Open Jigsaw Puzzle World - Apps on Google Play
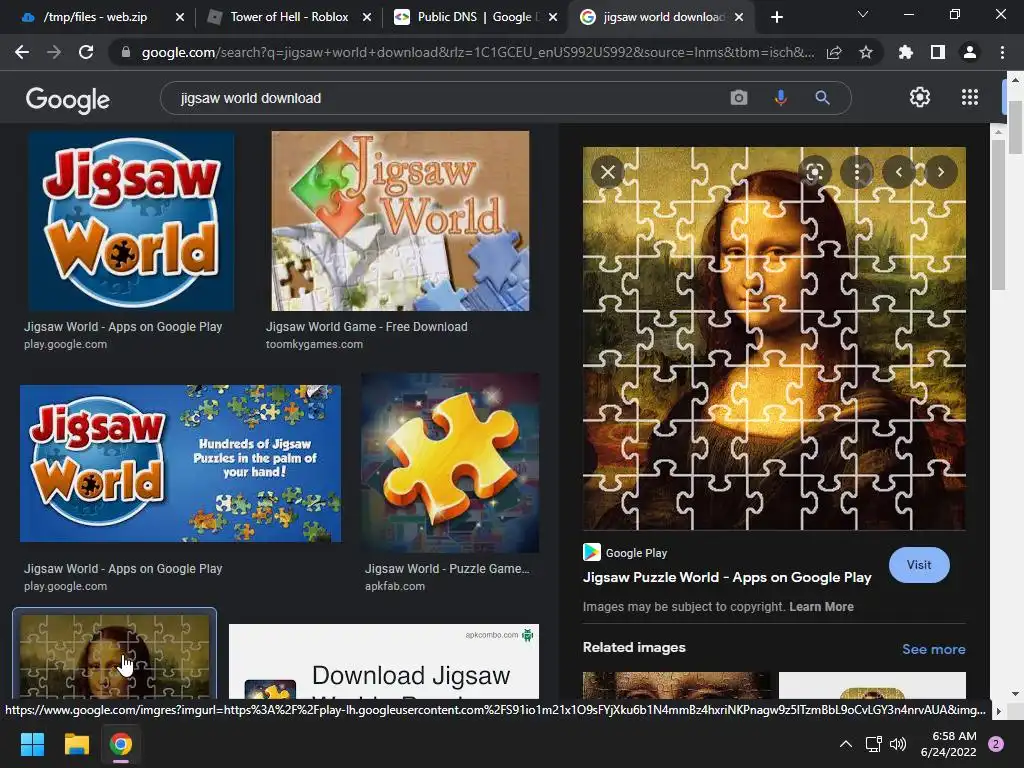Image resolution: width=1024 pixels, height=768 pixels. [x=727, y=577]
